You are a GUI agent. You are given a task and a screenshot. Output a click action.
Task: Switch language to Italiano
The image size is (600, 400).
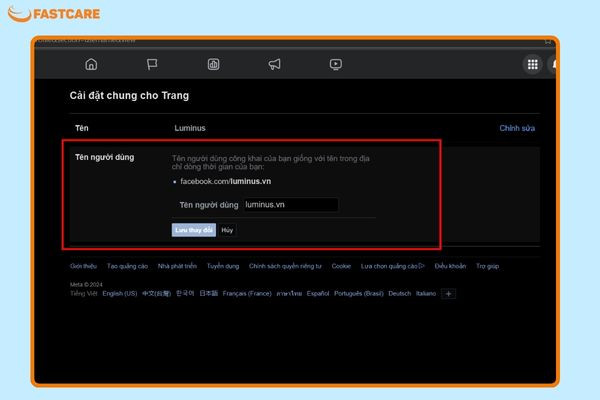click(x=426, y=294)
